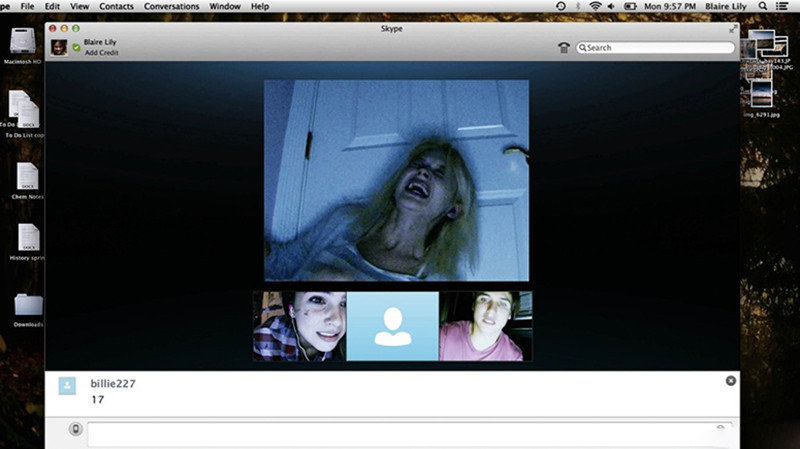
Task: Open the Notification Center list icon
Action: (x=782, y=6)
